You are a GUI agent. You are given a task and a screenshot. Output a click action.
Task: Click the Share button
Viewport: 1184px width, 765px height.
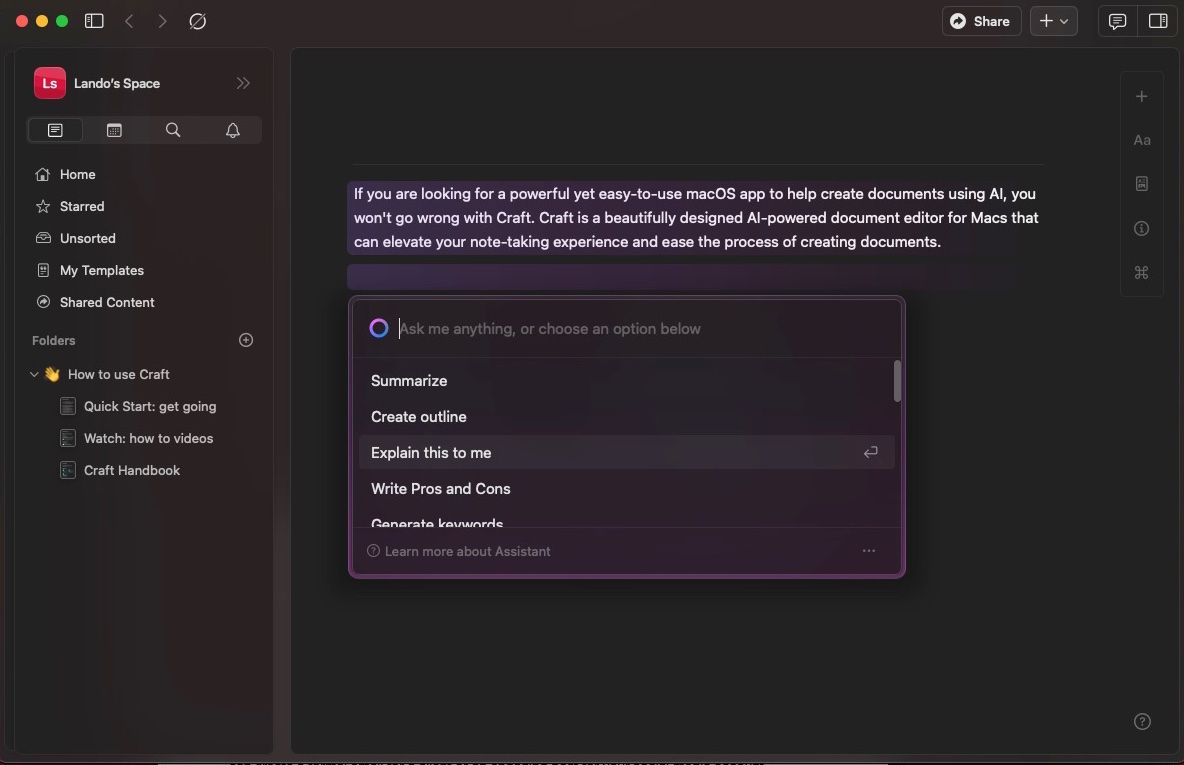point(980,20)
